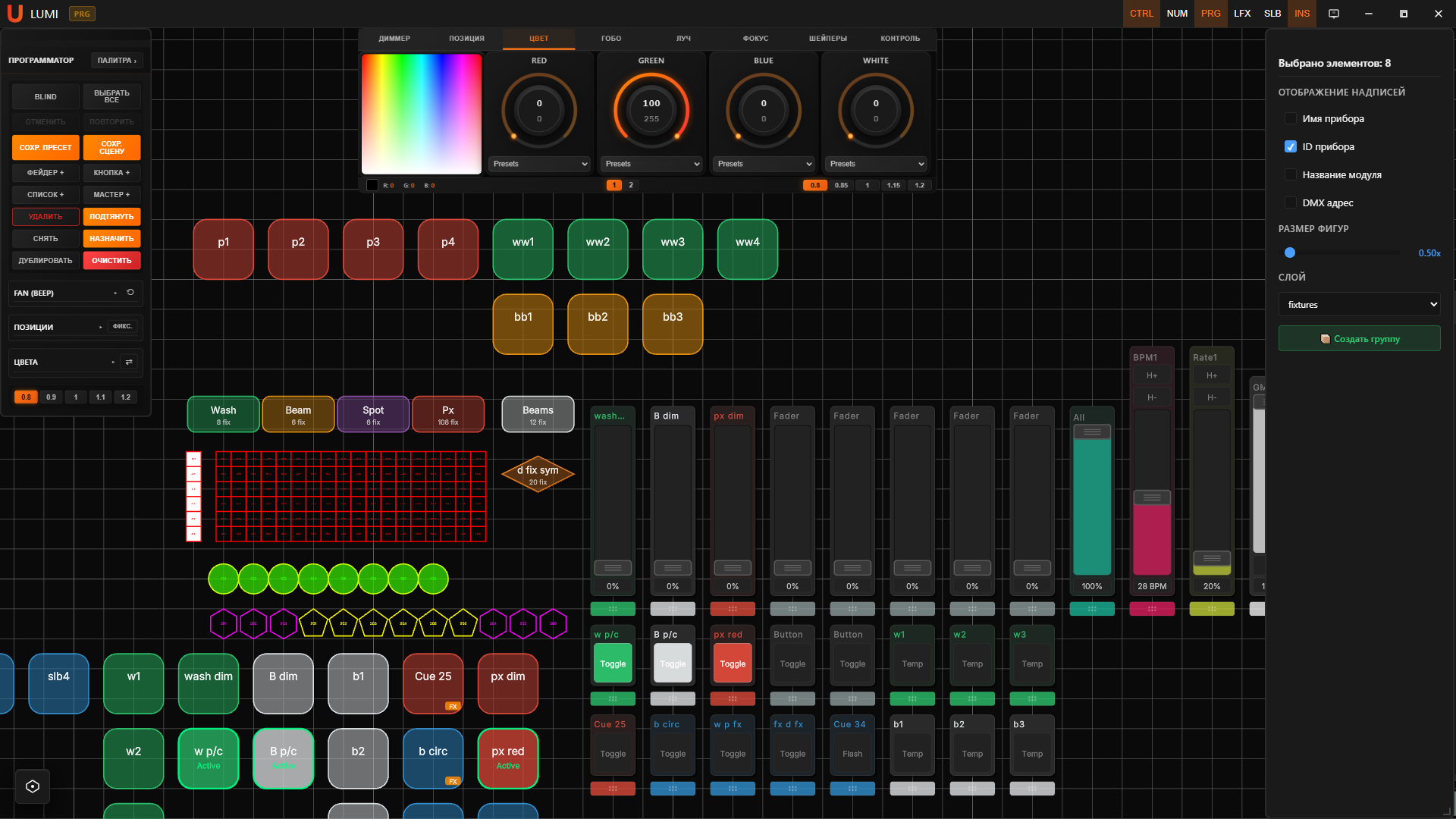Click the 'Создать группу' button
The height and width of the screenshot is (819, 1456).
pos(1359,339)
